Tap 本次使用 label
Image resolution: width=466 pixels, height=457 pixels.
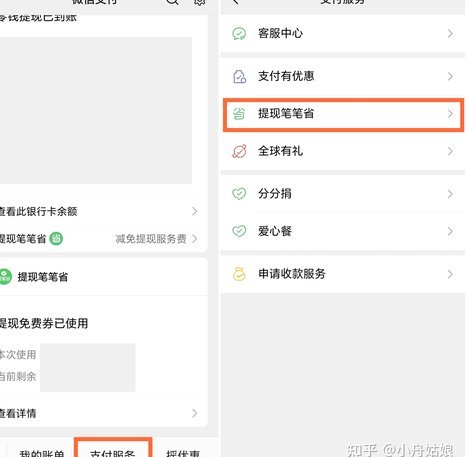(x=18, y=354)
